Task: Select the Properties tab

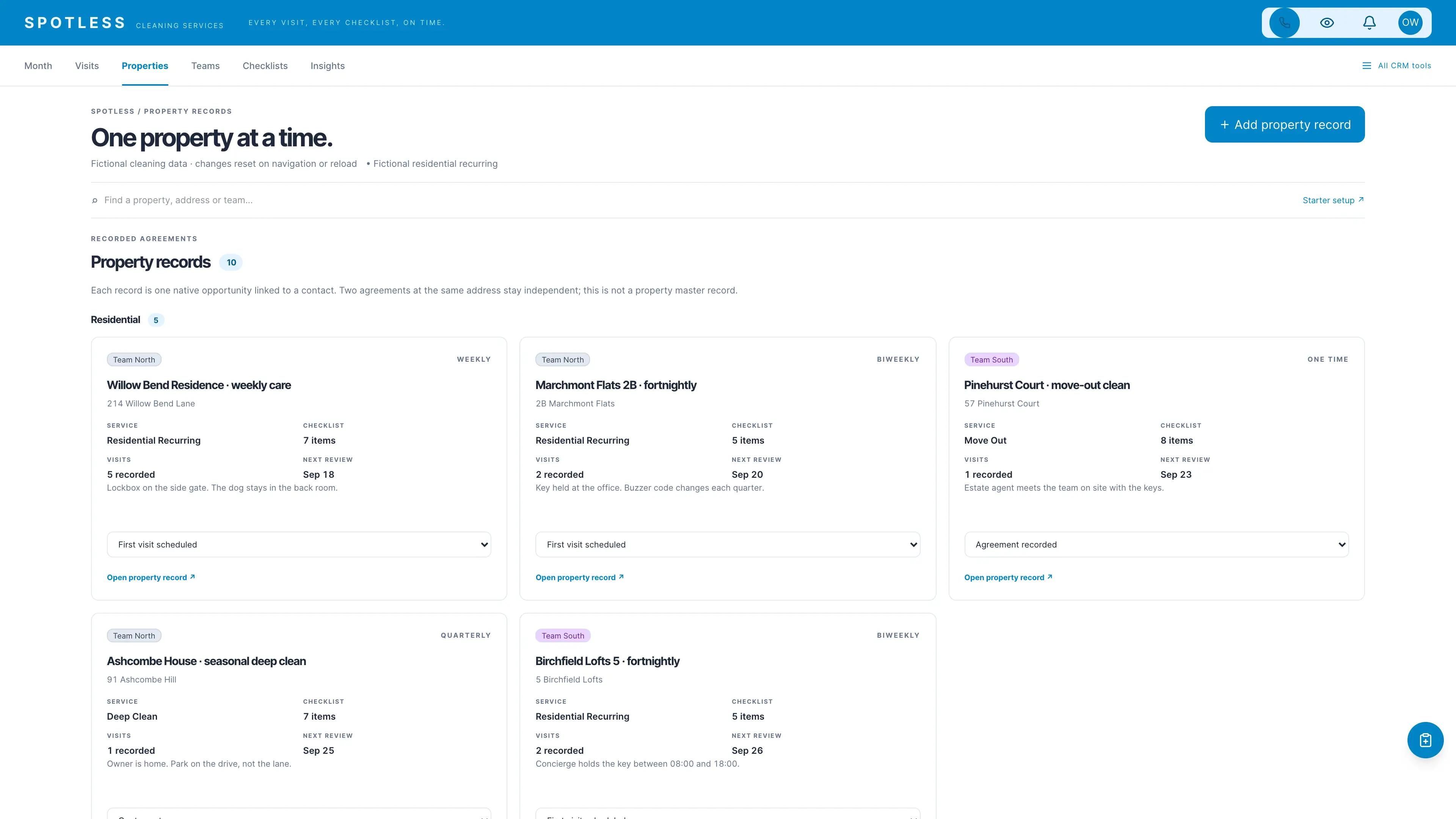Action: (x=145, y=66)
